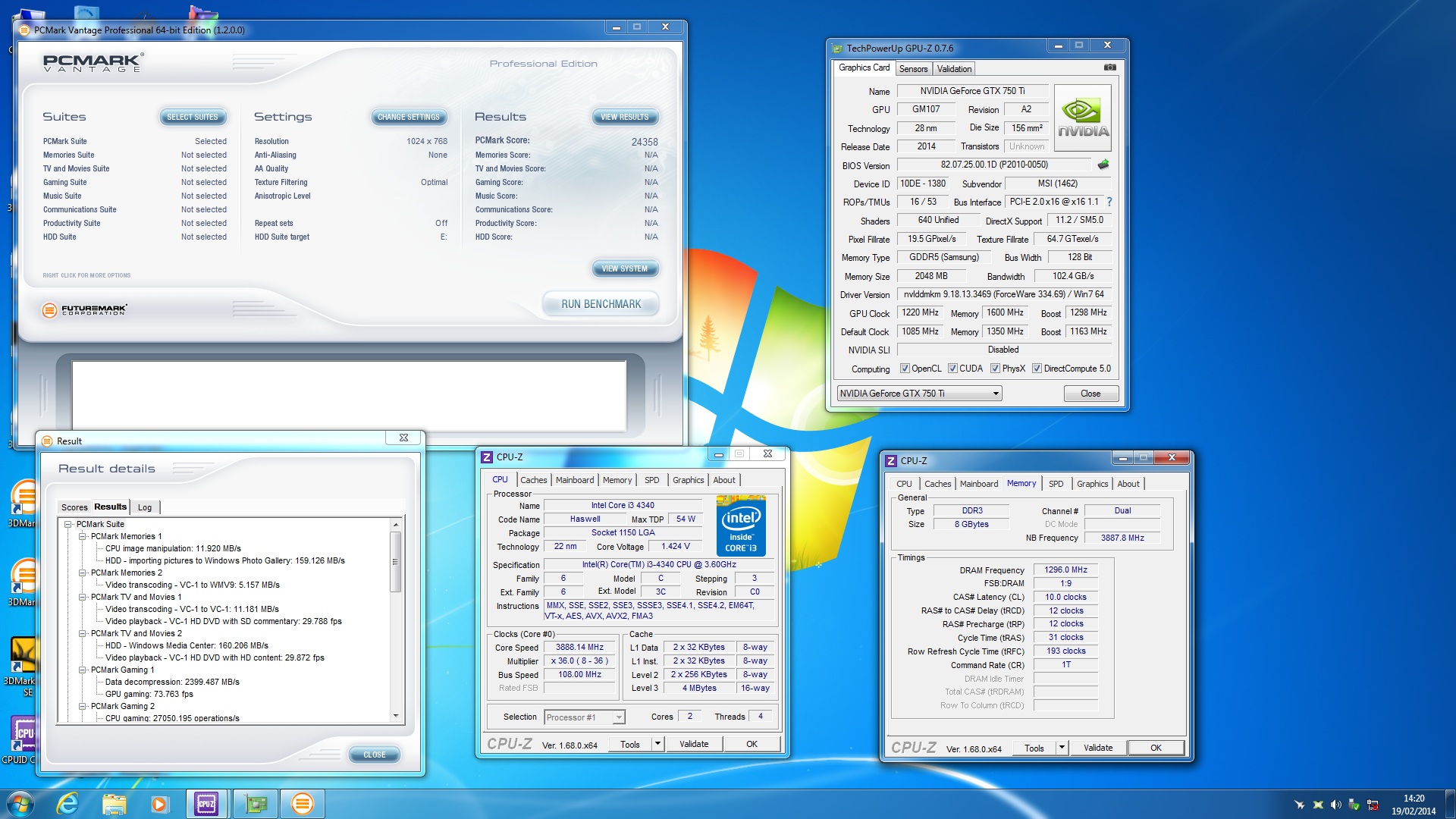This screenshot has width=1456, height=819.
Task: Open Windows Media Player from the taskbar
Action: [x=159, y=804]
